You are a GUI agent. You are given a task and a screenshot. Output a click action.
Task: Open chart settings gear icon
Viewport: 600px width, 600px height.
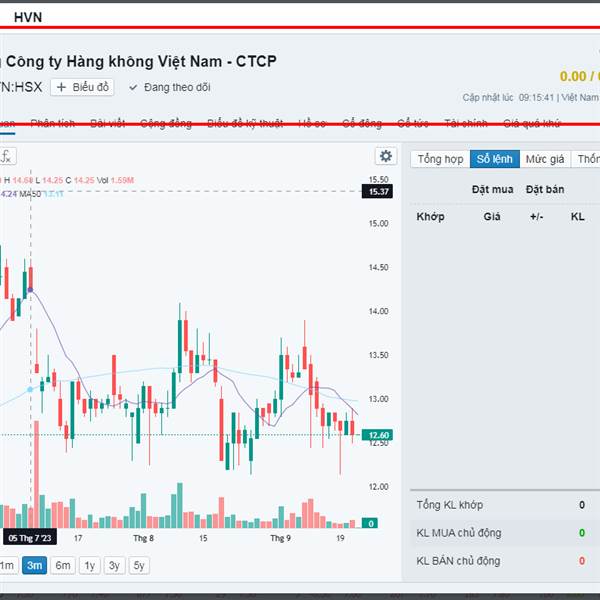(x=385, y=156)
